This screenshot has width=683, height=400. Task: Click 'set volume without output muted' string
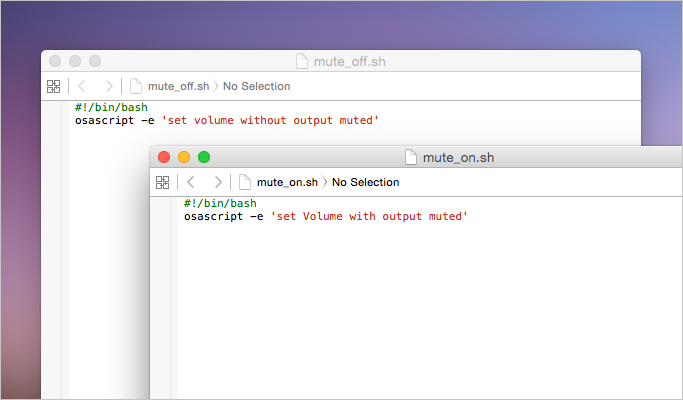(270, 121)
